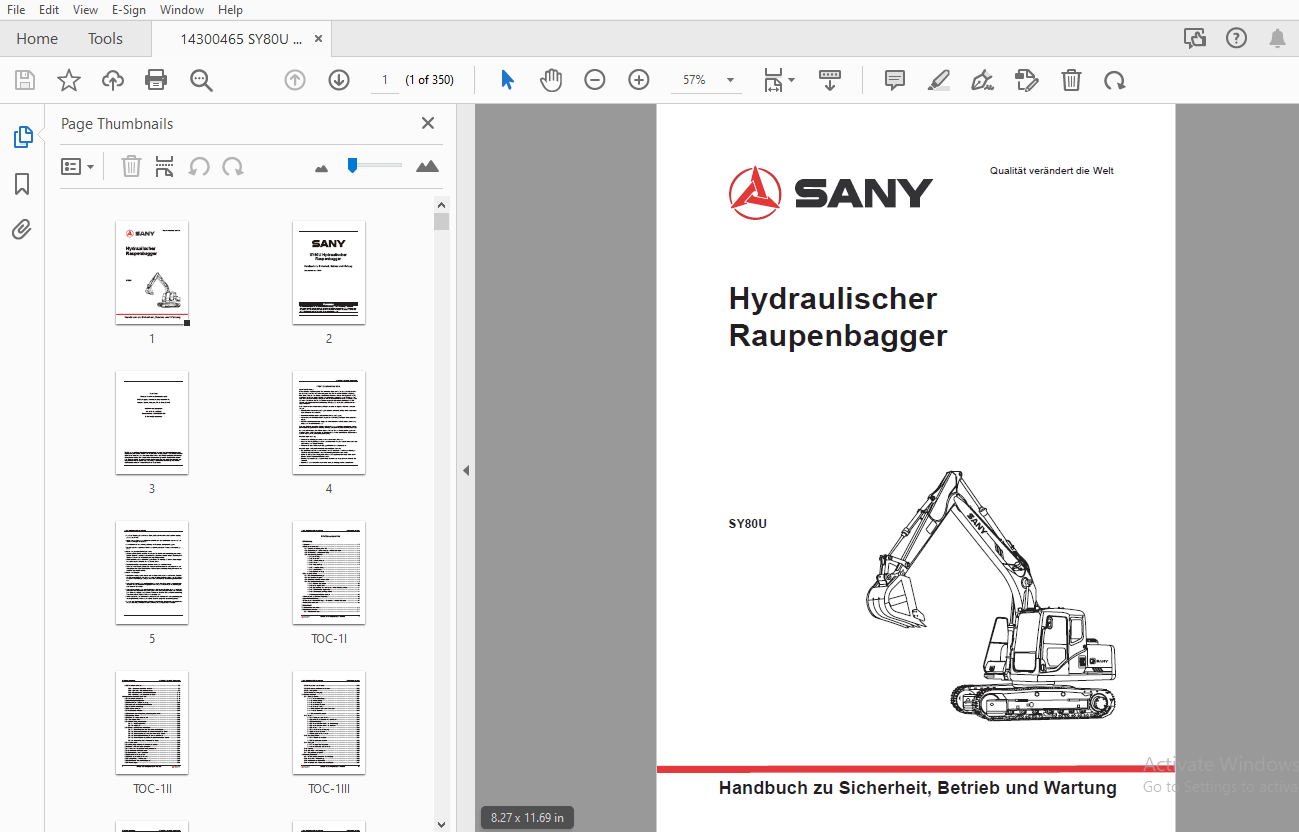Image resolution: width=1299 pixels, height=832 pixels.
Task: Close the 14300465 SY80U document tab
Action: click(x=319, y=39)
